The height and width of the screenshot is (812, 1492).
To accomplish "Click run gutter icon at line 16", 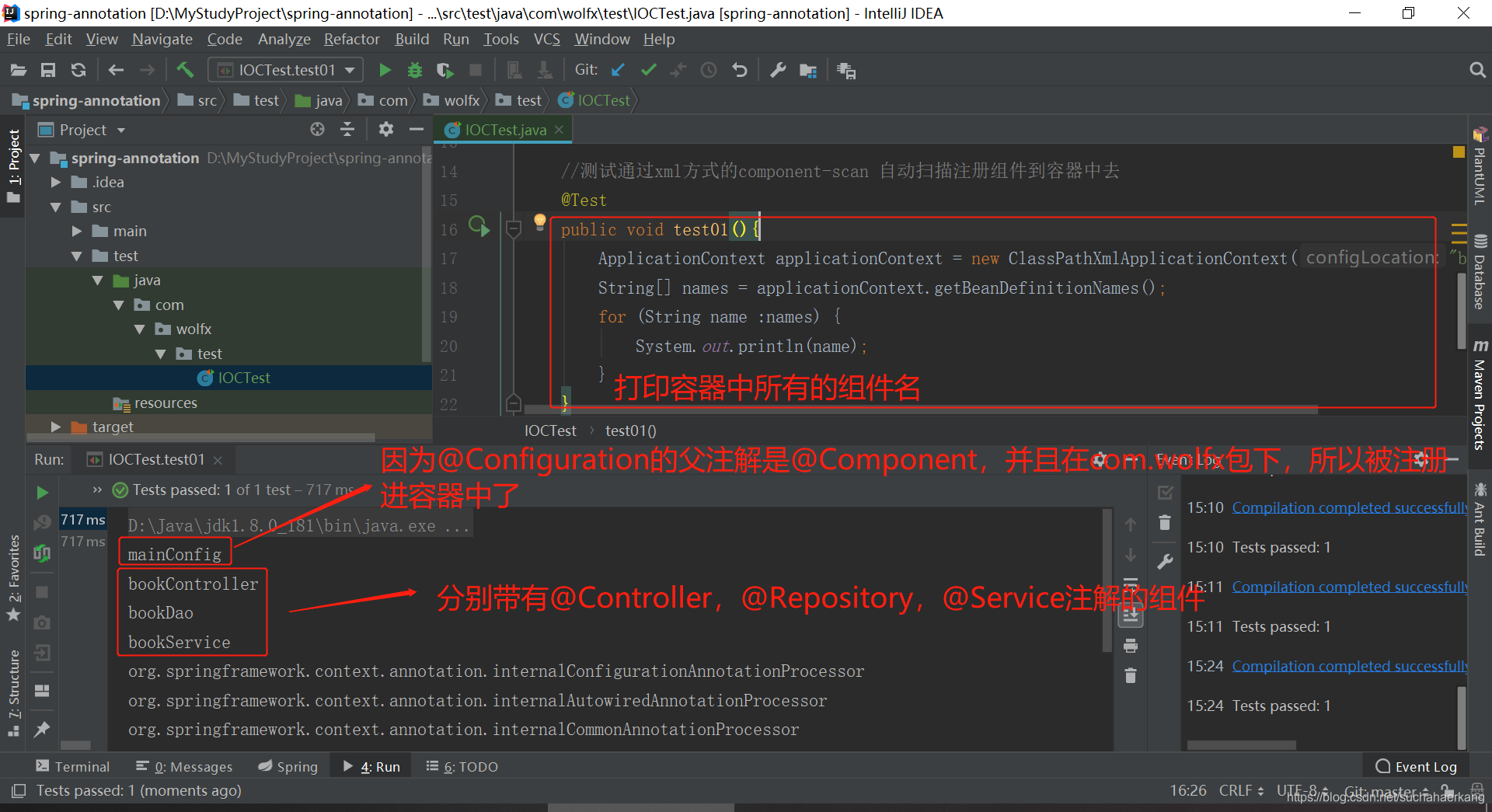I will 479,227.
